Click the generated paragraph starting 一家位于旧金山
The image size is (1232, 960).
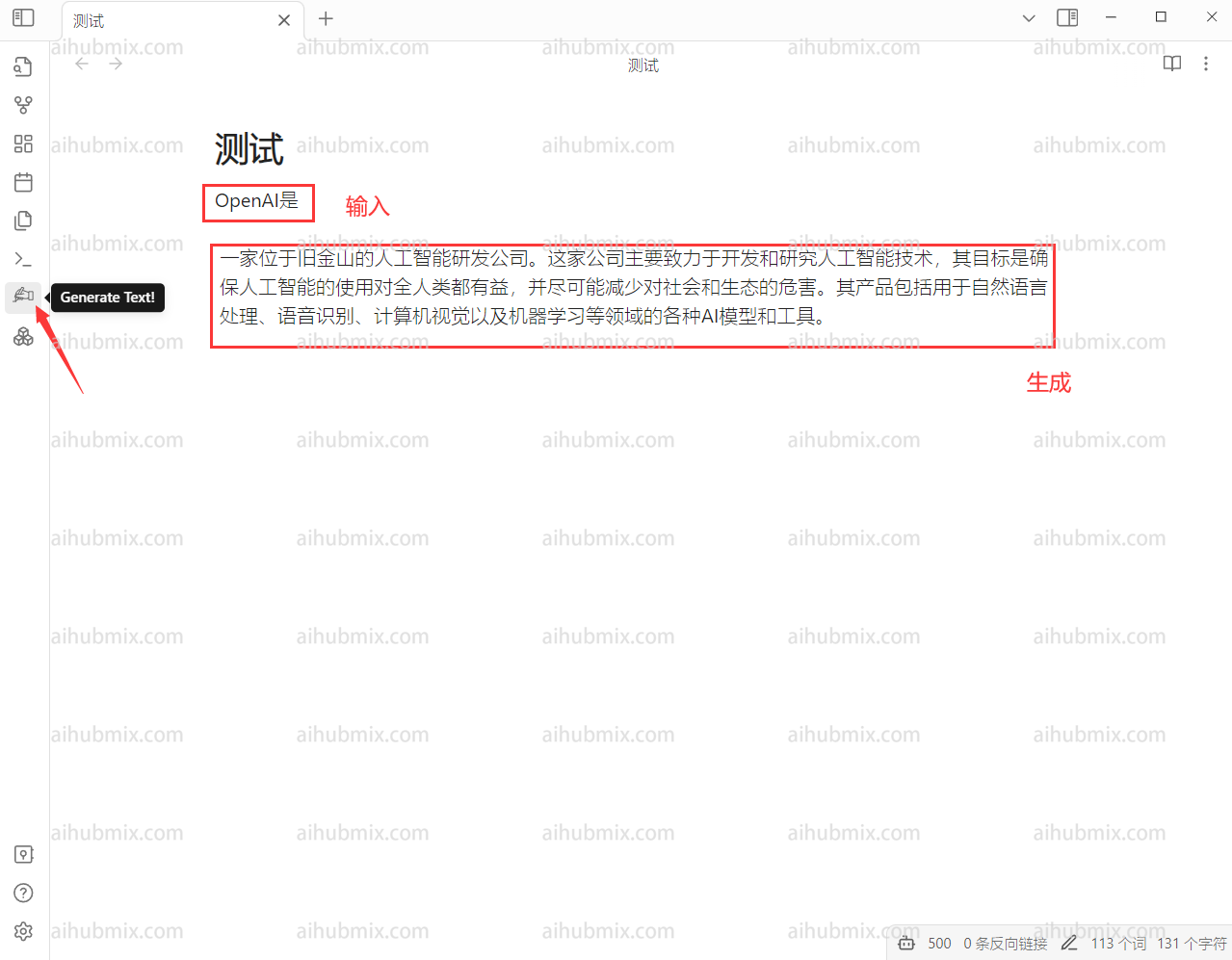[x=633, y=287]
